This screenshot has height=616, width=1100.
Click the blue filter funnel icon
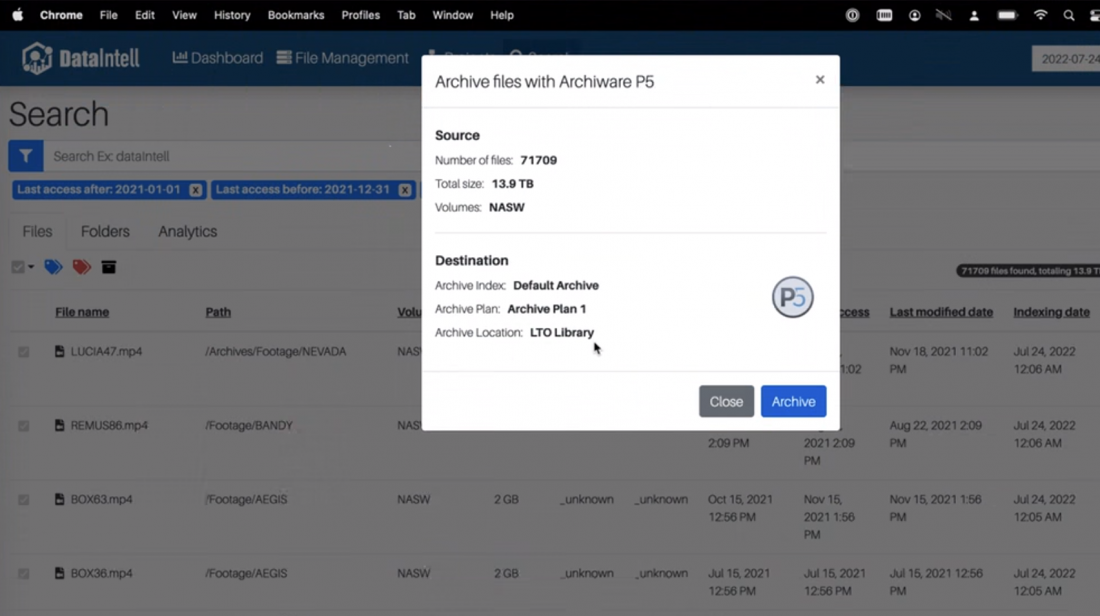pos(26,156)
